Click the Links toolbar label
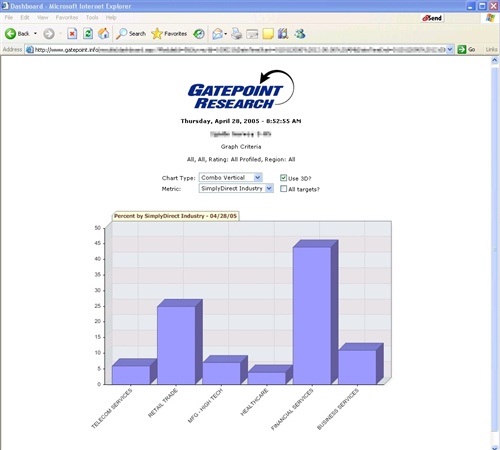 (491, 49)
